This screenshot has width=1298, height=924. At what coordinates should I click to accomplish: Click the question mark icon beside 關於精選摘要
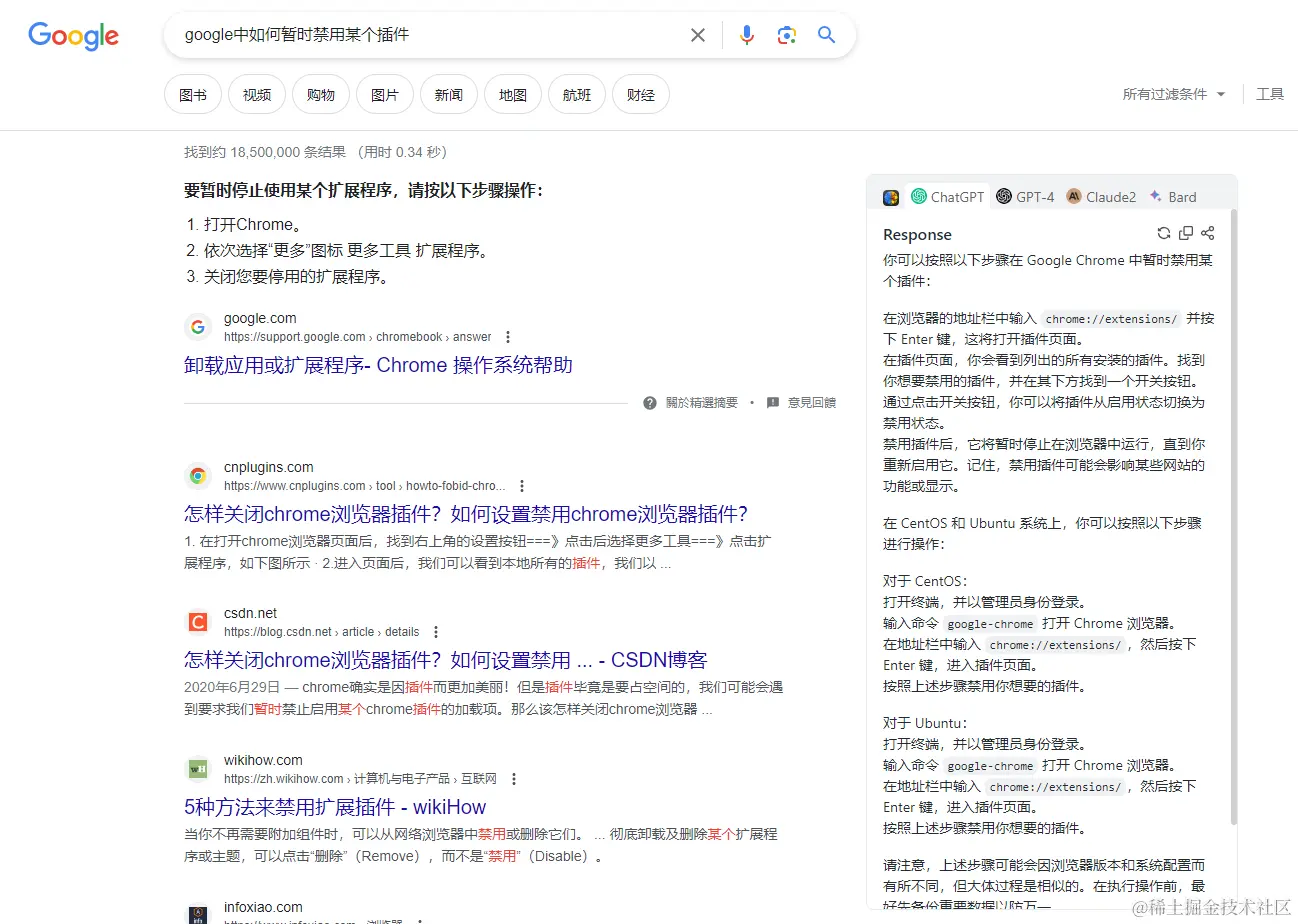click(x=650, y=403)
